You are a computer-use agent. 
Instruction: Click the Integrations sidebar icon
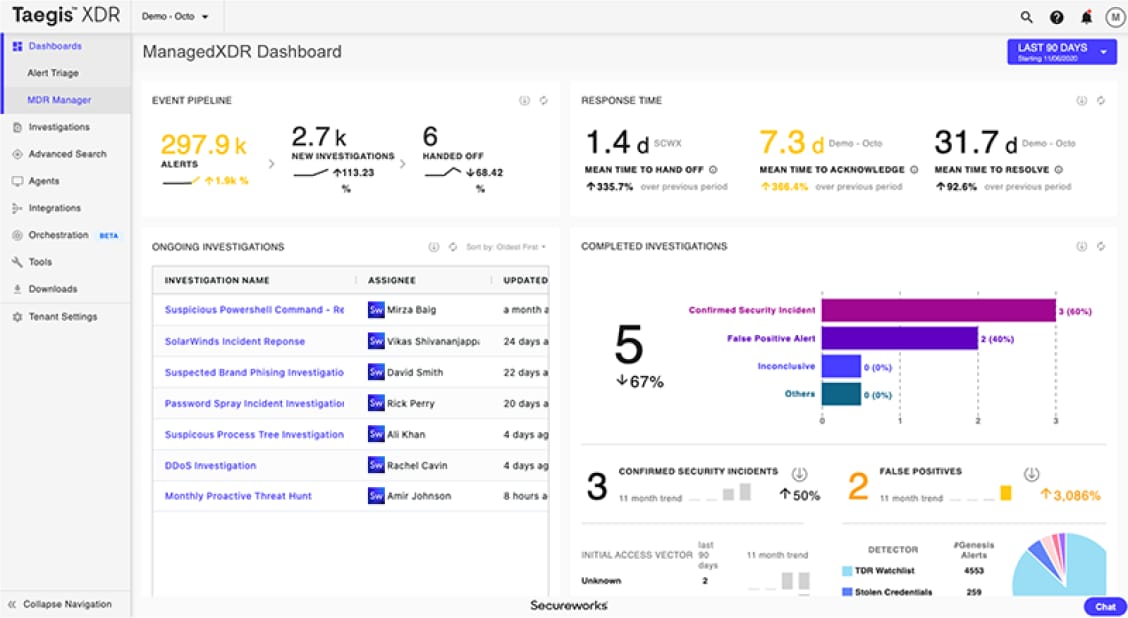coord(17,208)
